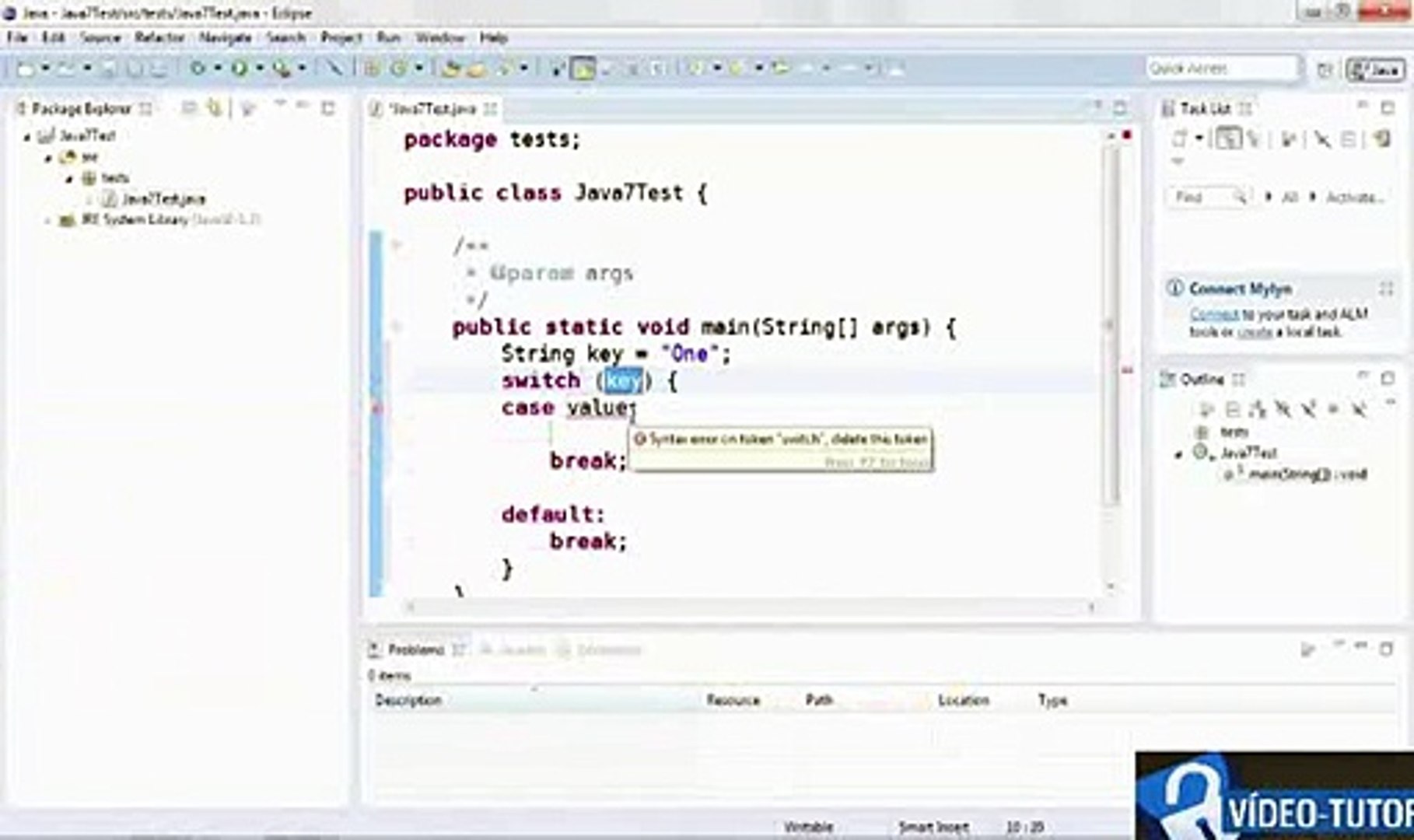The width and height of the screenshot is (1414, 840).
Task: Open the Refactor menu
Action: coord(159,37)
